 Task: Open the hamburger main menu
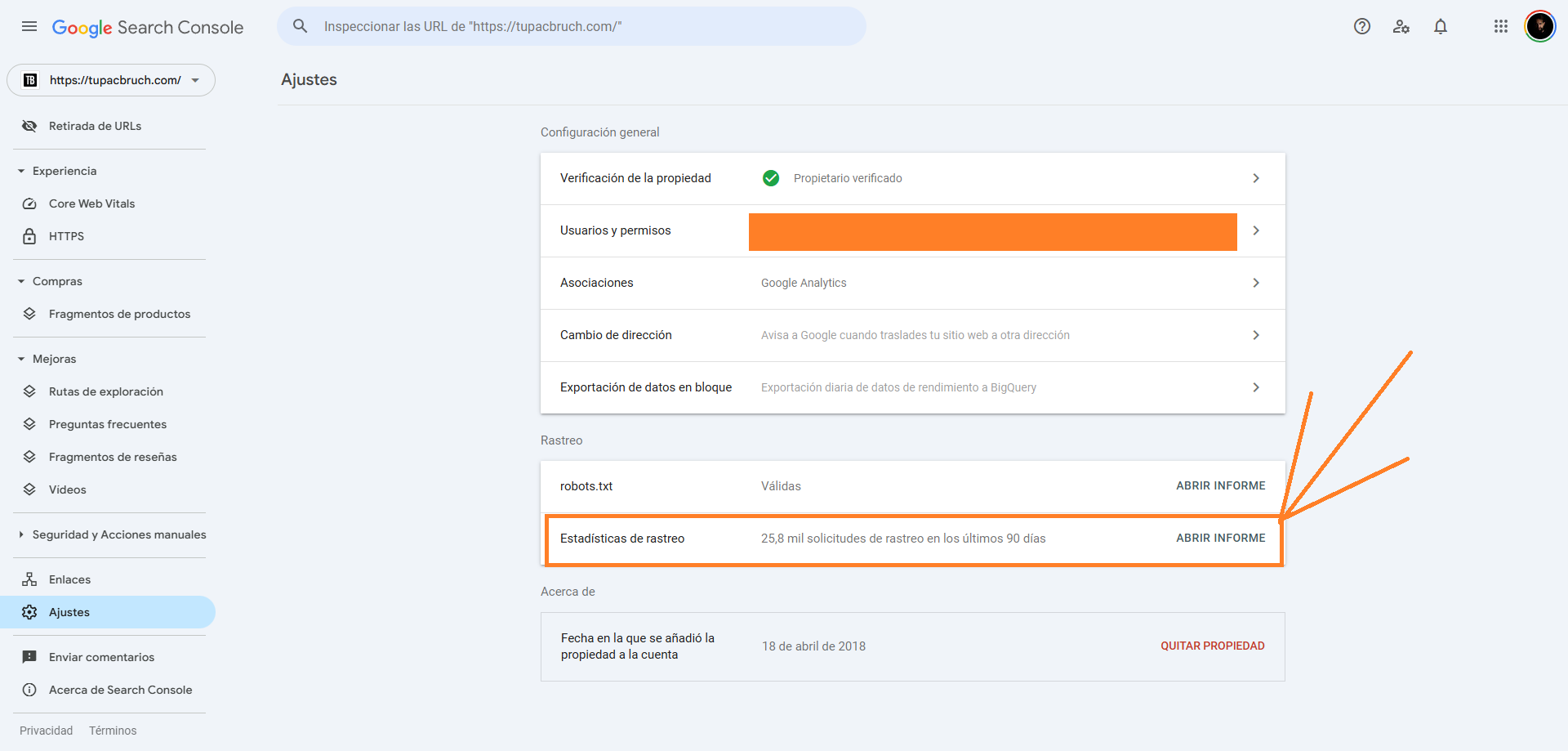29,26
